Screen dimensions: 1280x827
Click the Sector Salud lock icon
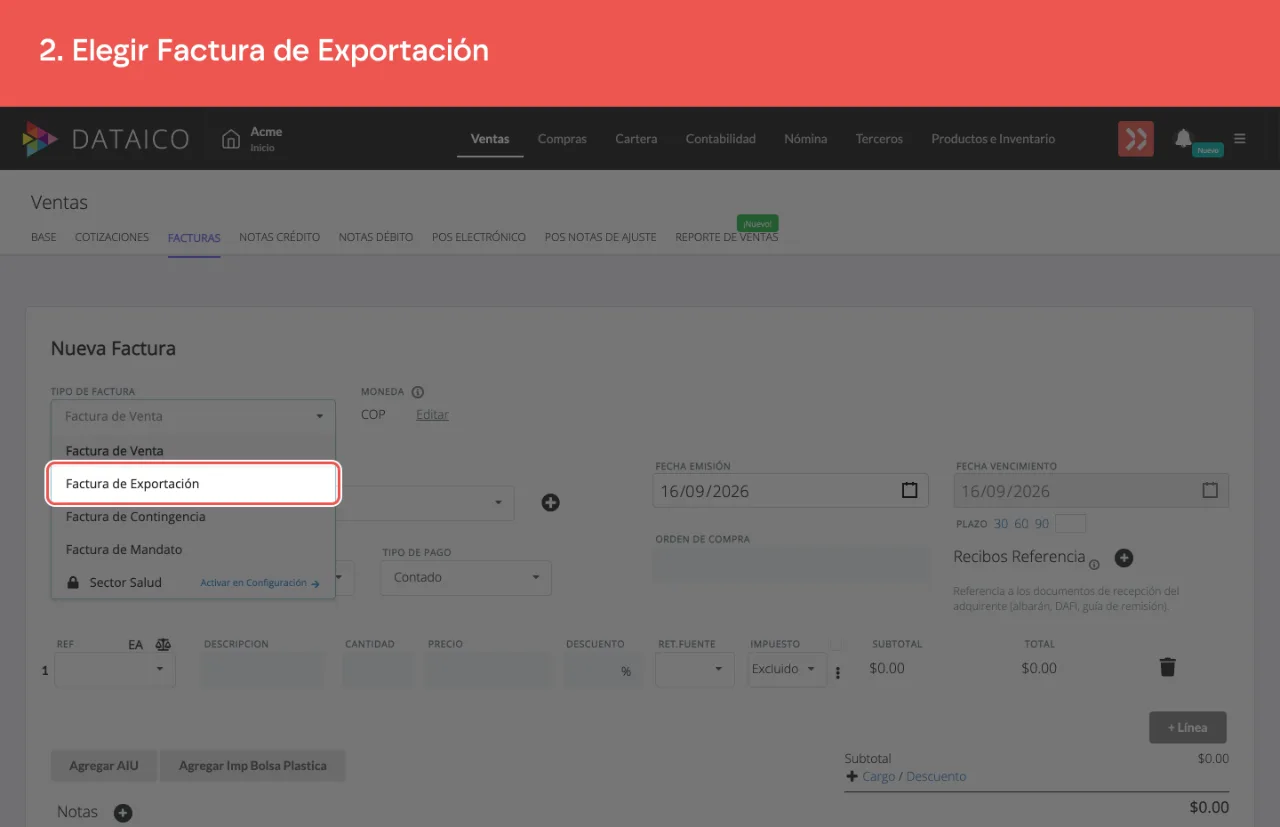click(x=72, y=582)
